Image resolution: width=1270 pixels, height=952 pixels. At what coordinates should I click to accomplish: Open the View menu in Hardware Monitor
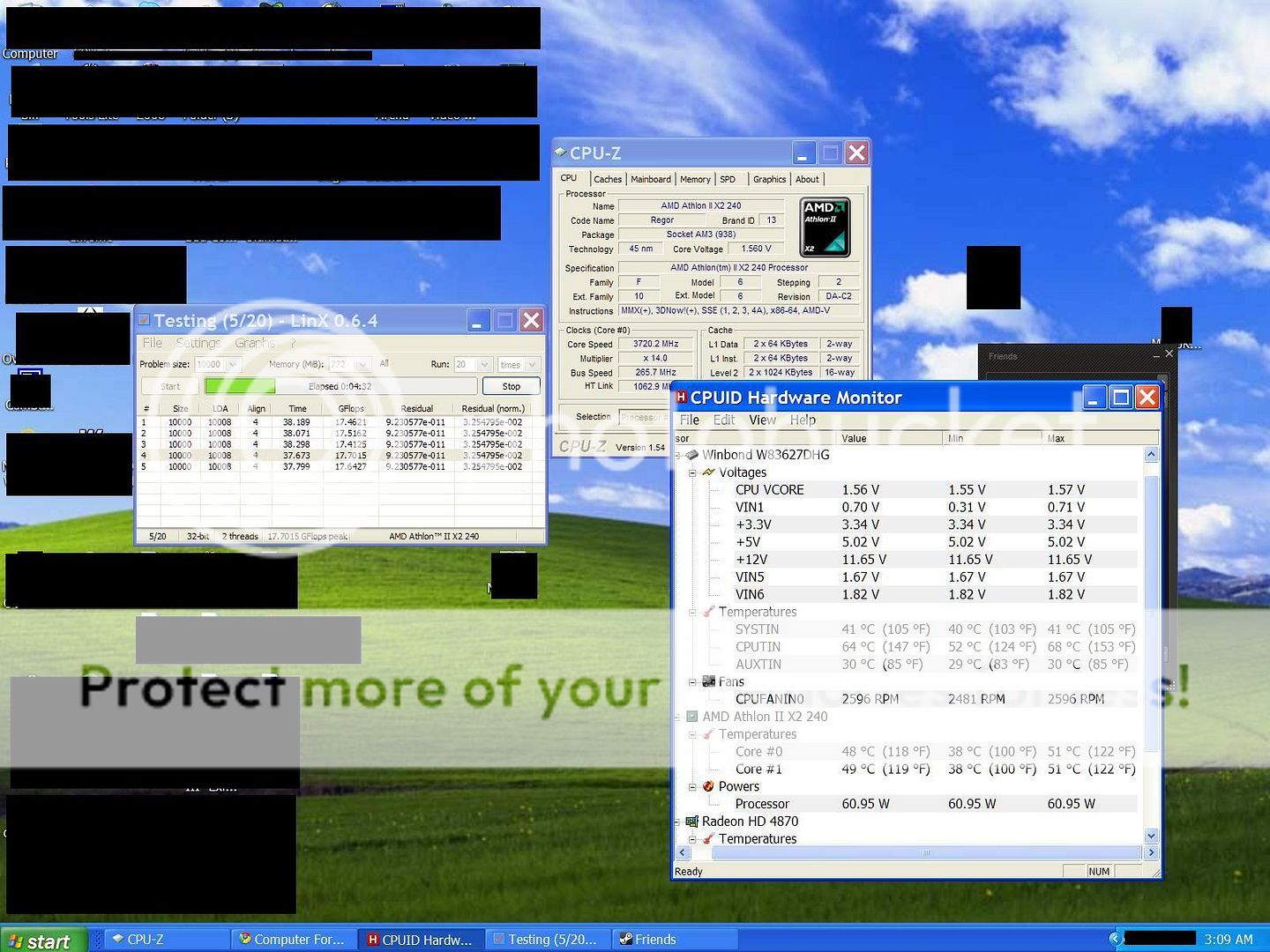point(762,420)
